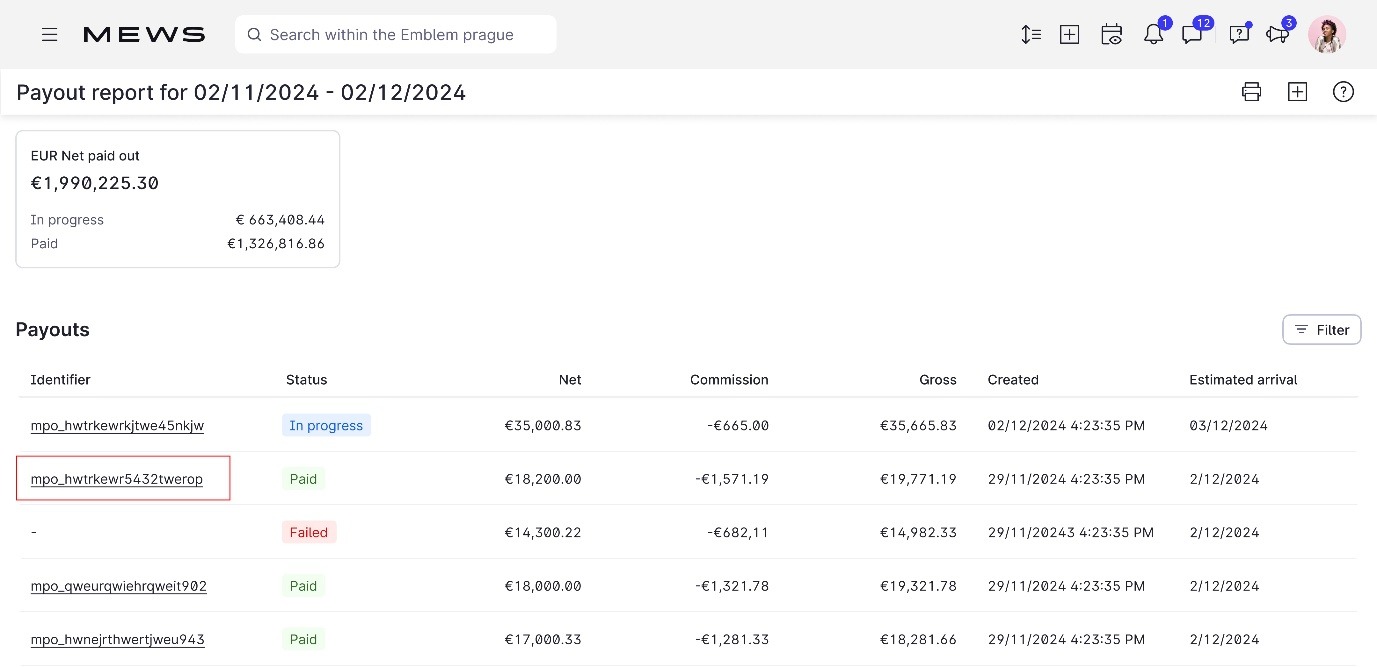Focus the Emblem prague search field

coord(396,34)
